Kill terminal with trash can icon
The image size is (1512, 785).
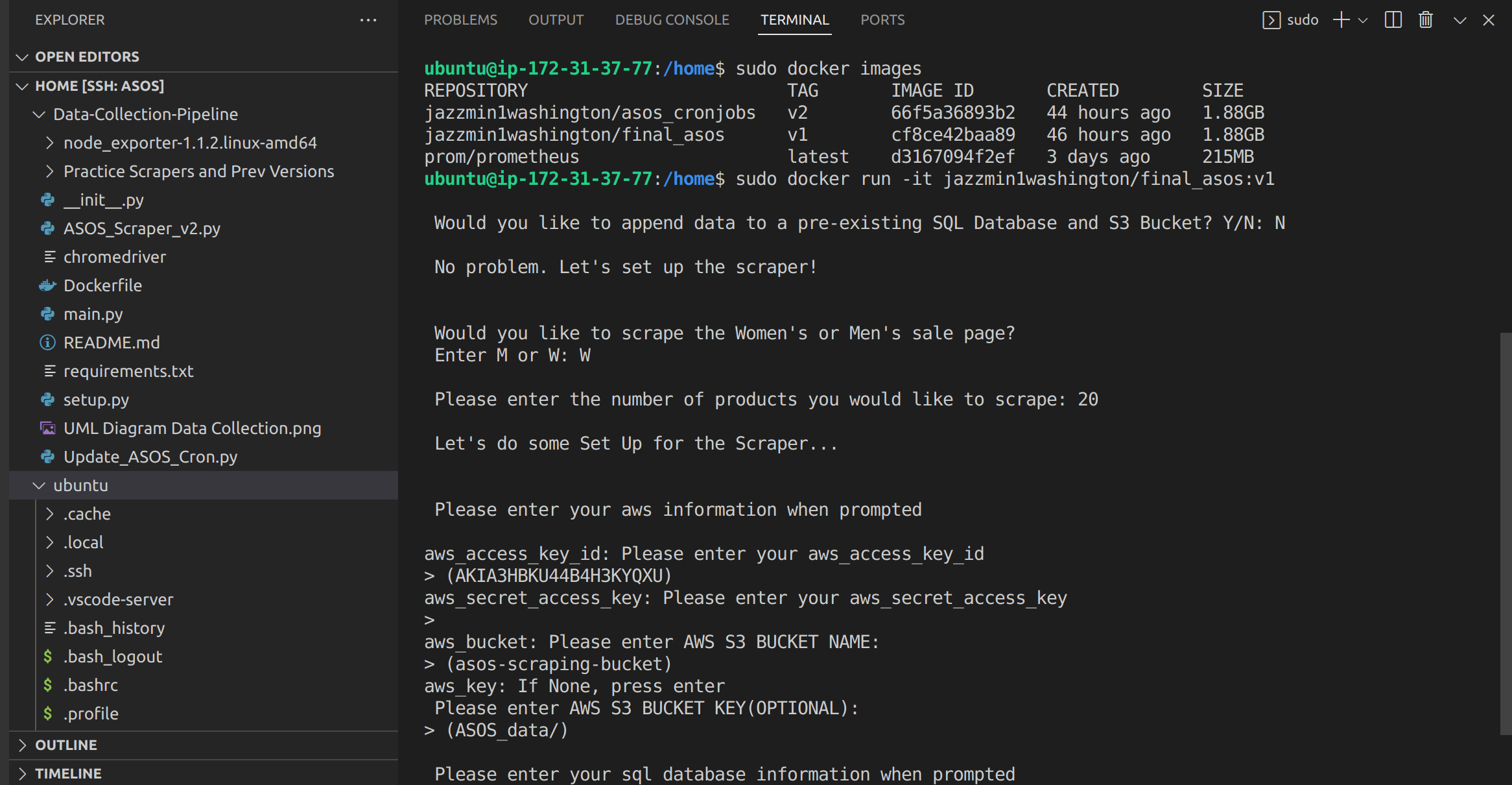1426,20
